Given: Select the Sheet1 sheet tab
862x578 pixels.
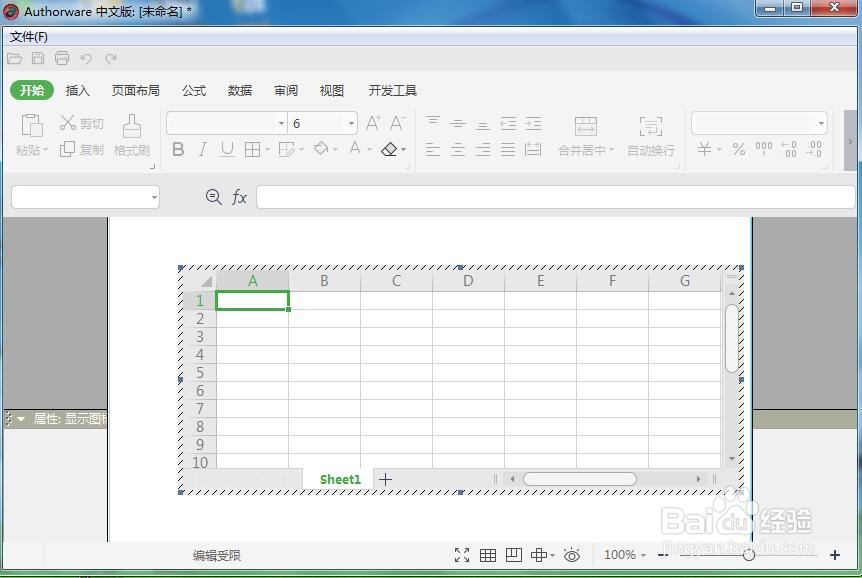Looking at the screenshot, I should (x=340, y=480).
